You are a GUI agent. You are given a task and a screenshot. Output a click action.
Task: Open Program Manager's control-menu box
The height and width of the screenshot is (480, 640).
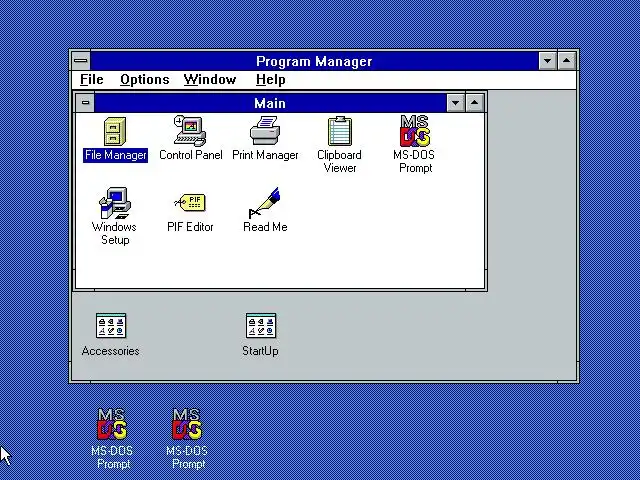tap(81, 61)
